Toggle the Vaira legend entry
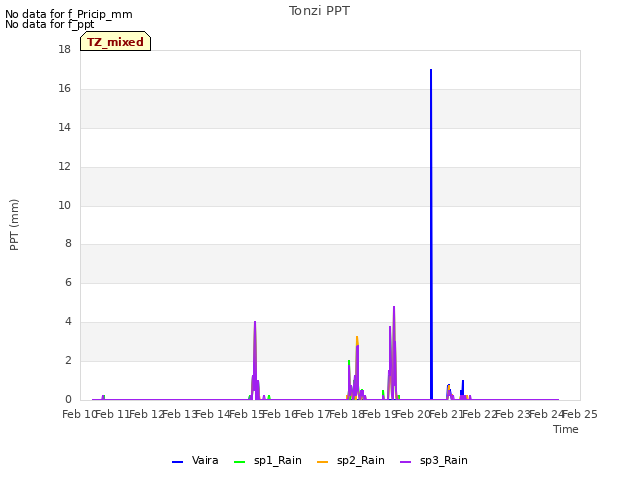This screenshot has height=480, width=640. tap(195, 461)
